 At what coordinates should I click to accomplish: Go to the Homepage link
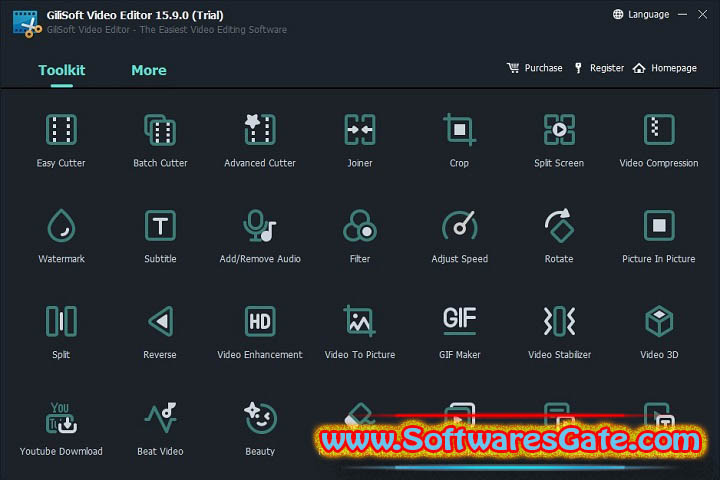664,68
